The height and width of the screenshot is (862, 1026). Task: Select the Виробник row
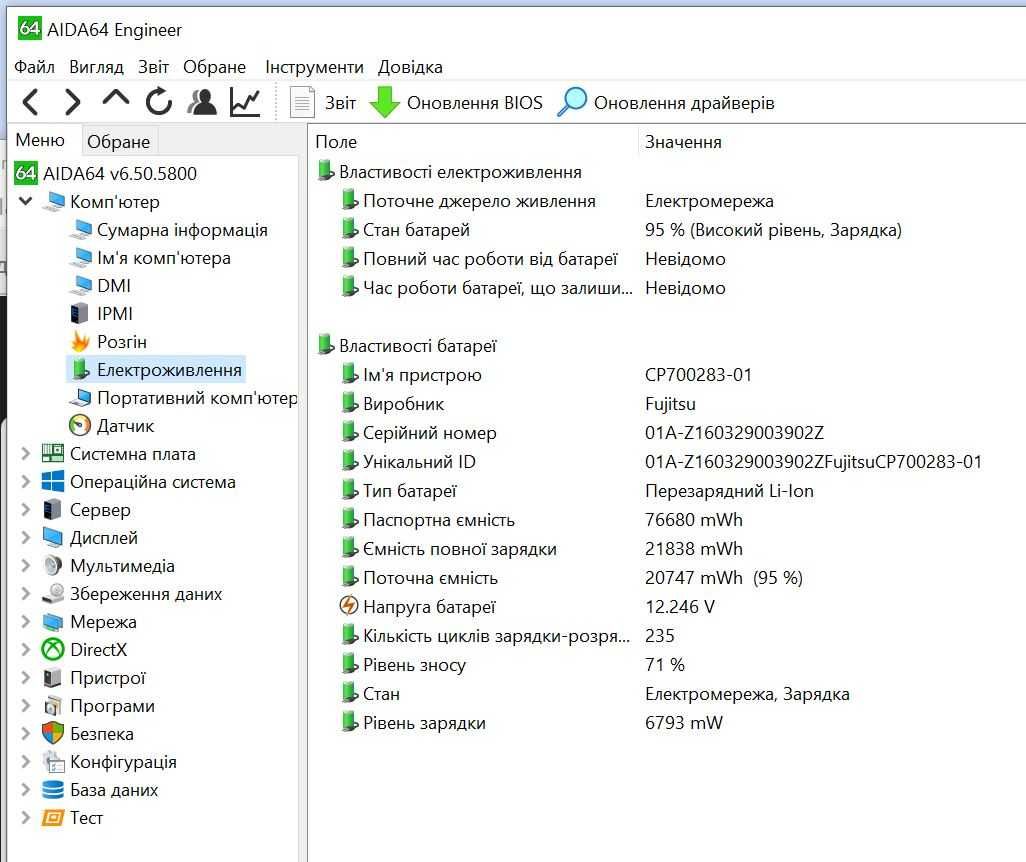[403, 404]
